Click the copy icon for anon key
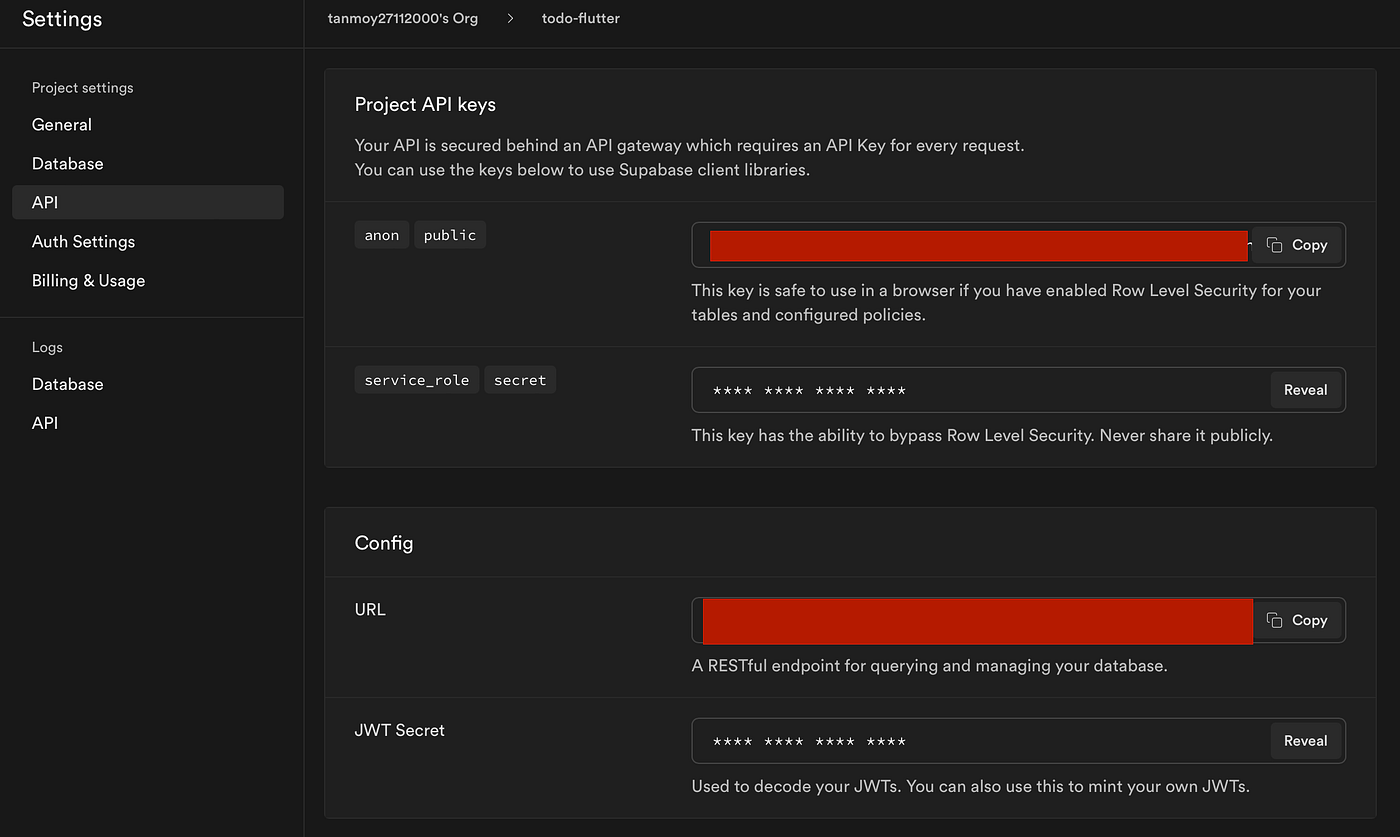 (1274, 245)
